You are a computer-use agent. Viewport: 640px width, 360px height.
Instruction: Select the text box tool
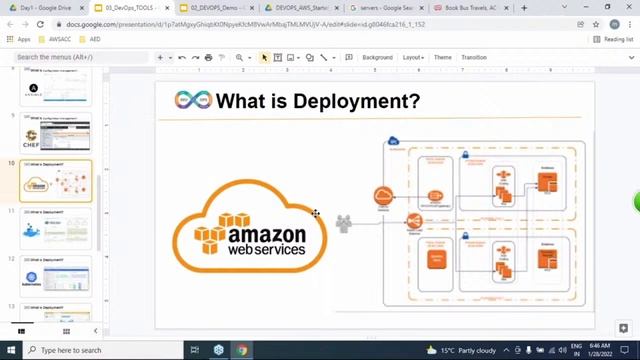(x=278, y=58)
